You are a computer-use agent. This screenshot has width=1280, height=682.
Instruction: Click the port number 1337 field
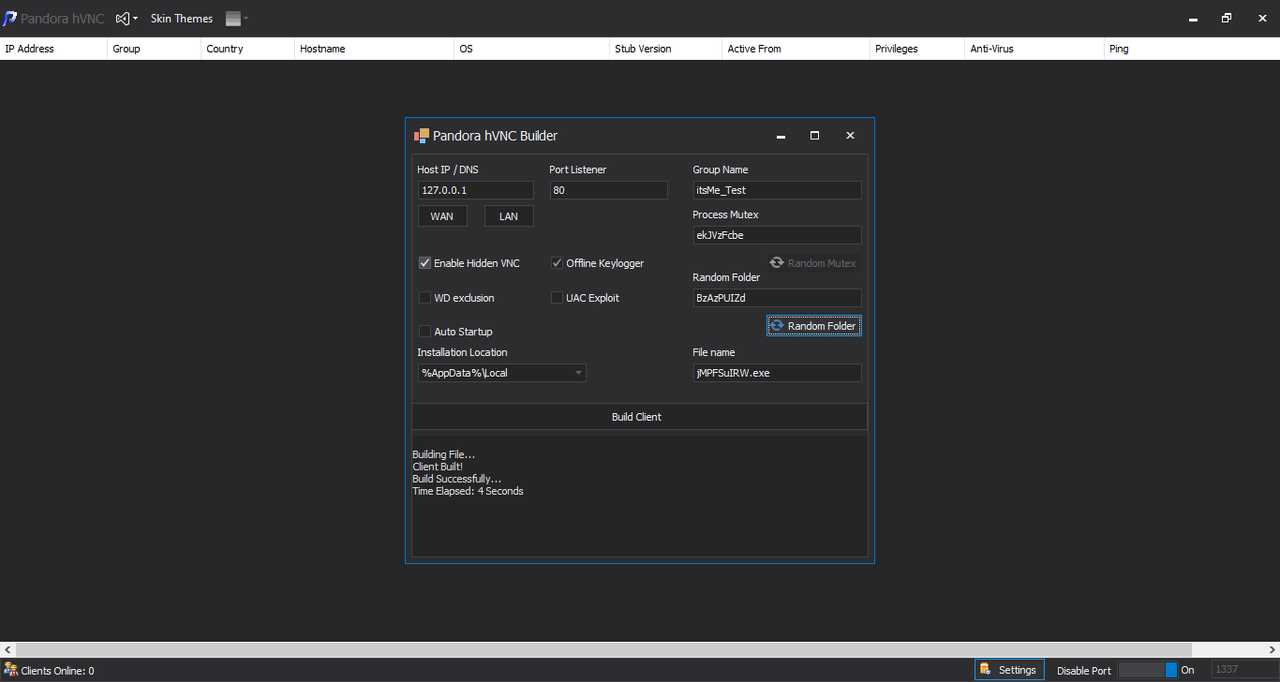click(x=1243, y=670)
